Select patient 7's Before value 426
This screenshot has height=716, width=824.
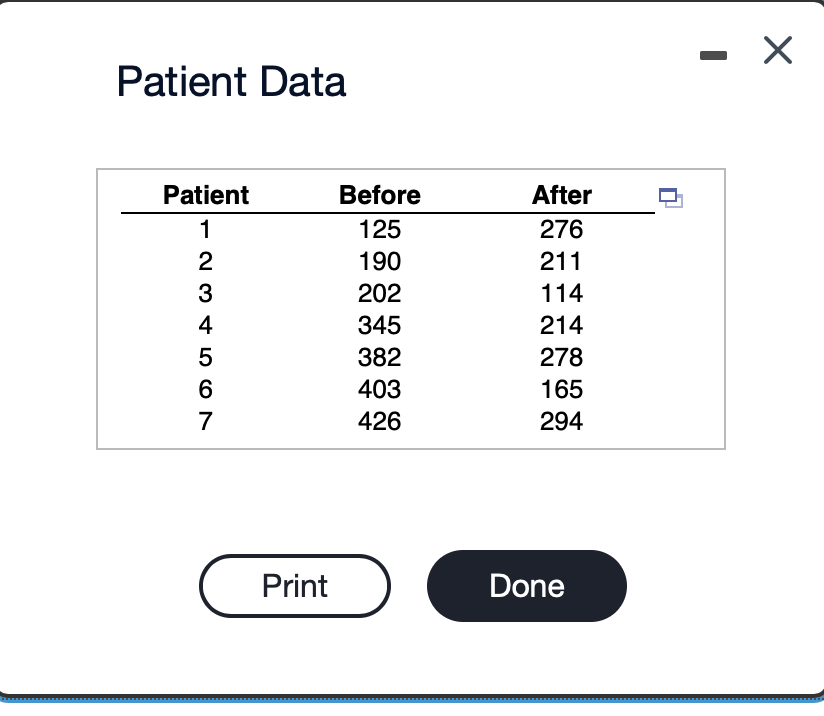[381, 421]
